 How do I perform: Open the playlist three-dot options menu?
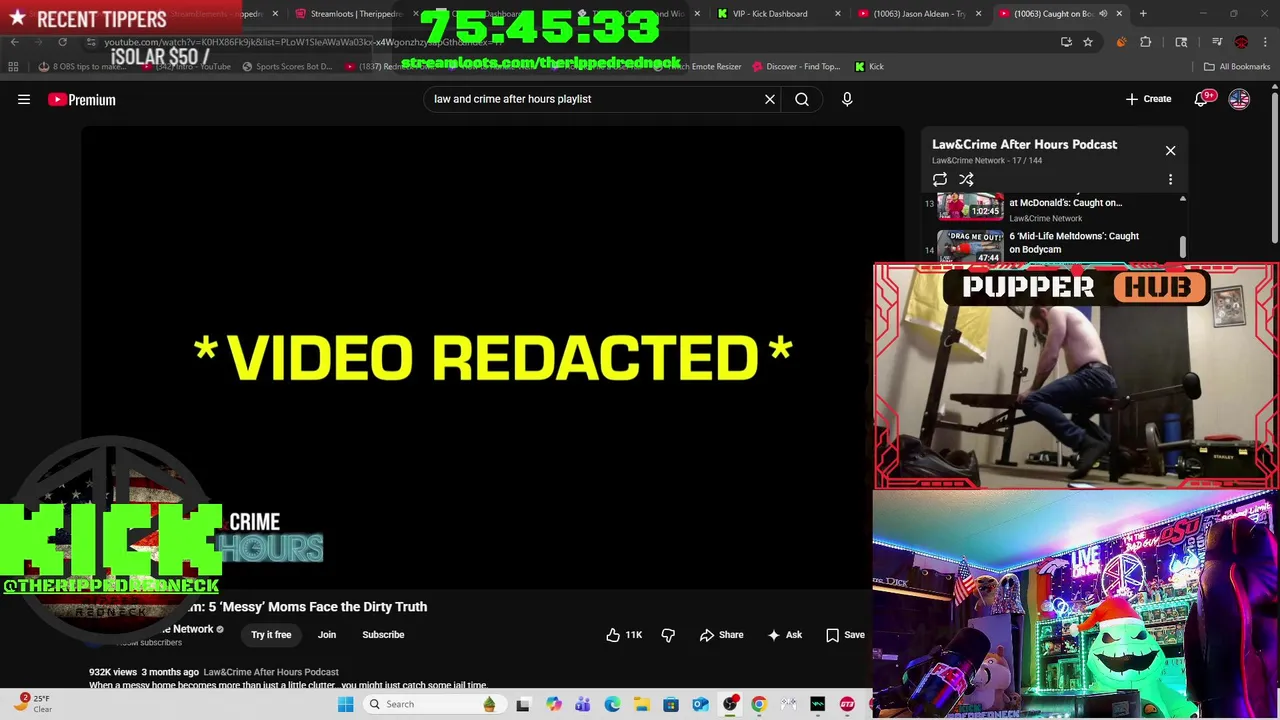point(1170,179)
